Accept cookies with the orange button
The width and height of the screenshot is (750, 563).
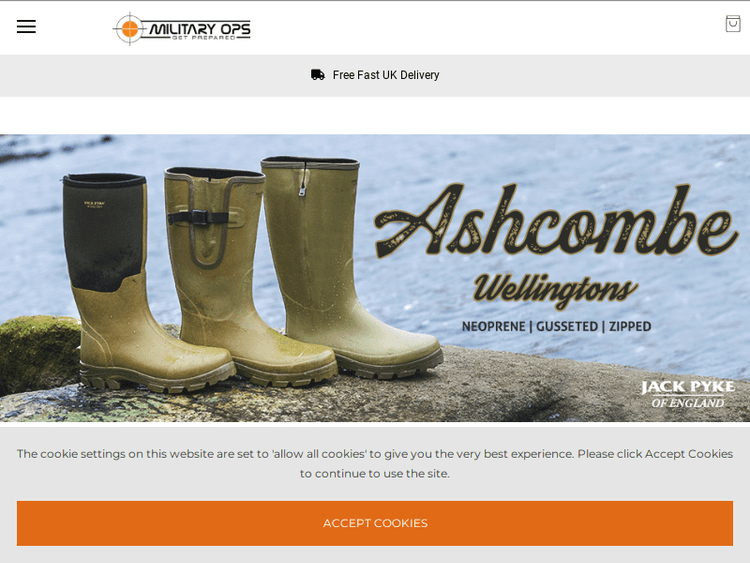tap(375, 523)
